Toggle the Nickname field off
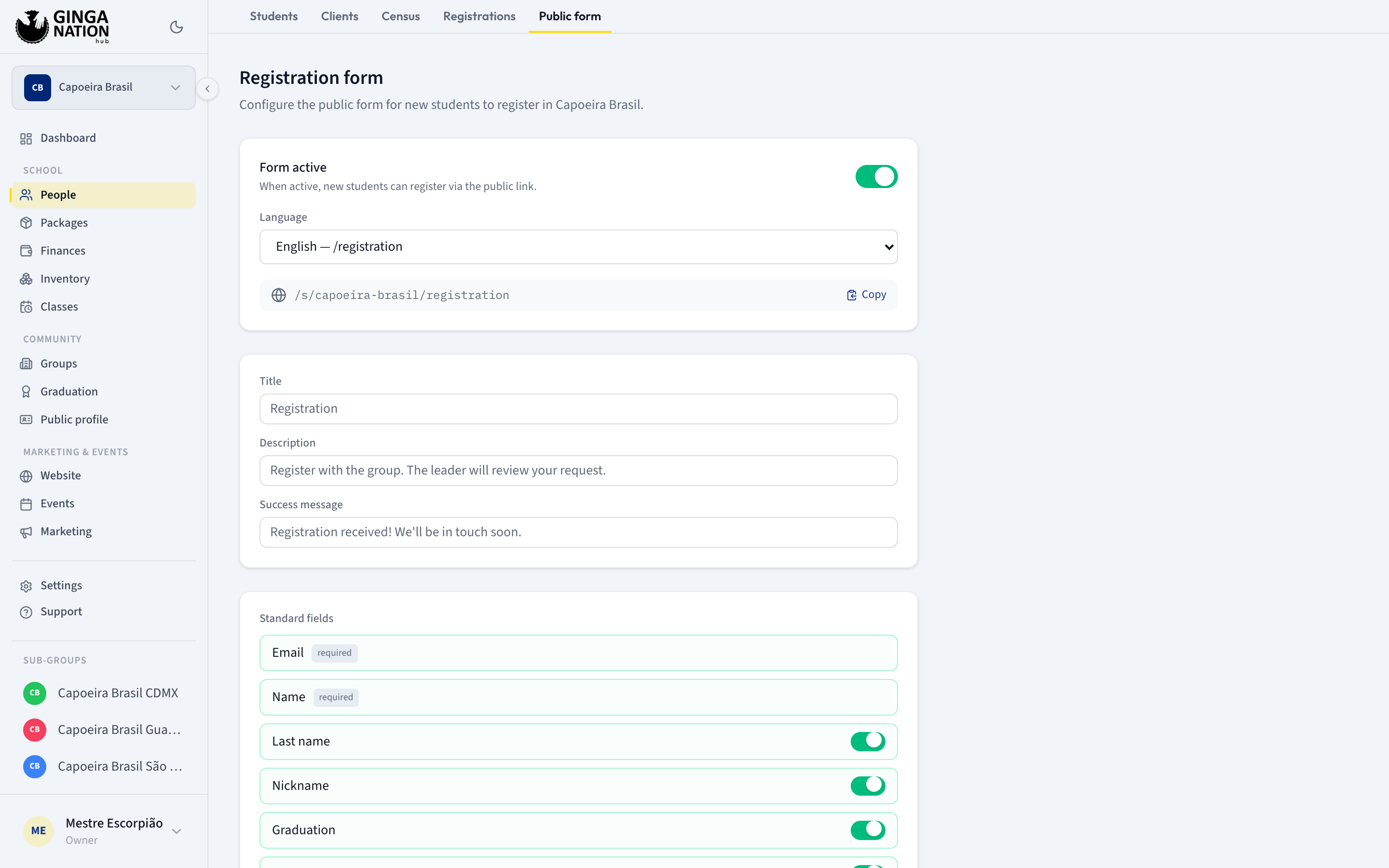This screenshot has height=868, width=1389. (868, 786)
